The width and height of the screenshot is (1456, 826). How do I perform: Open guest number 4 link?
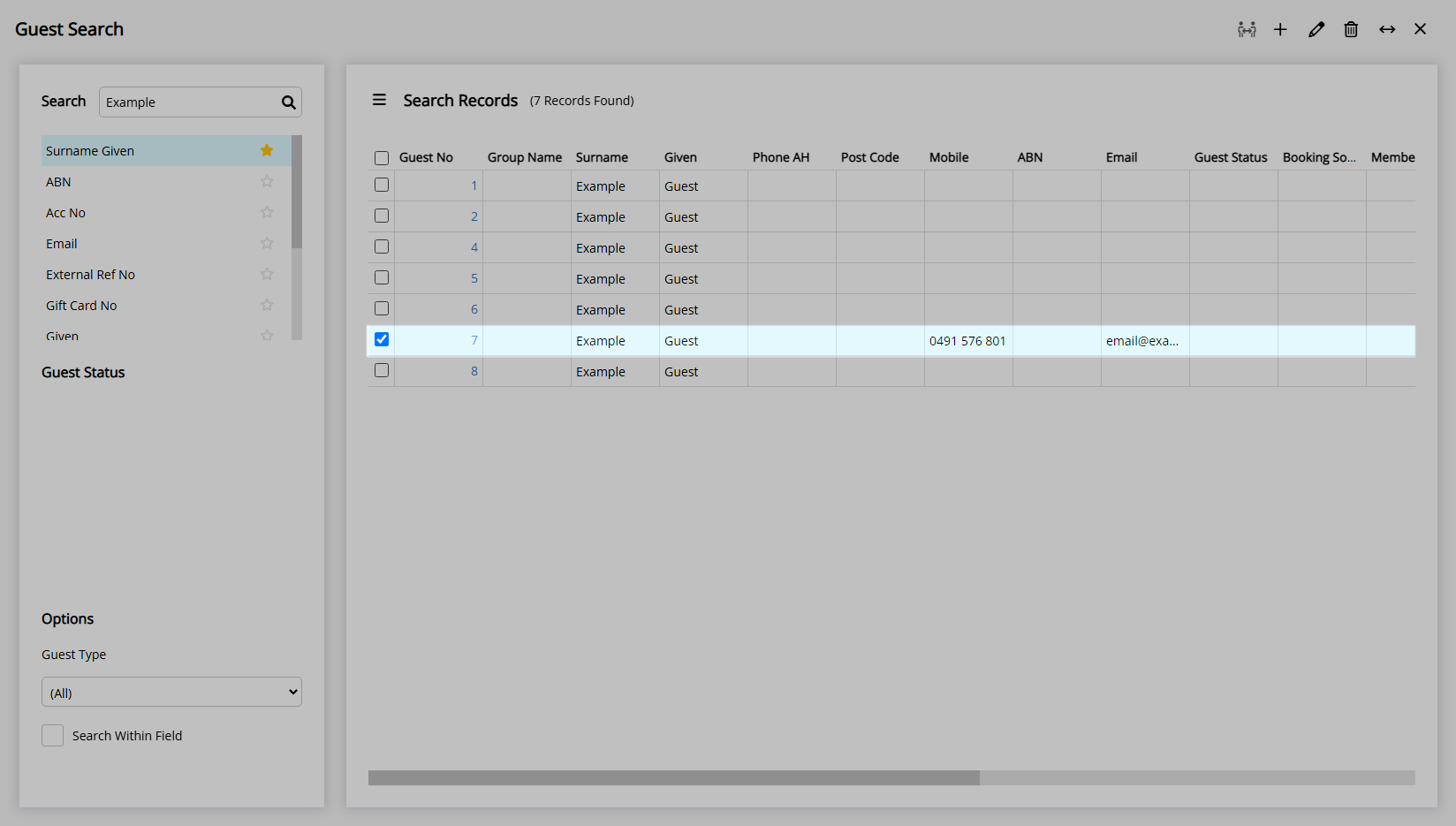tap(474, 247)
